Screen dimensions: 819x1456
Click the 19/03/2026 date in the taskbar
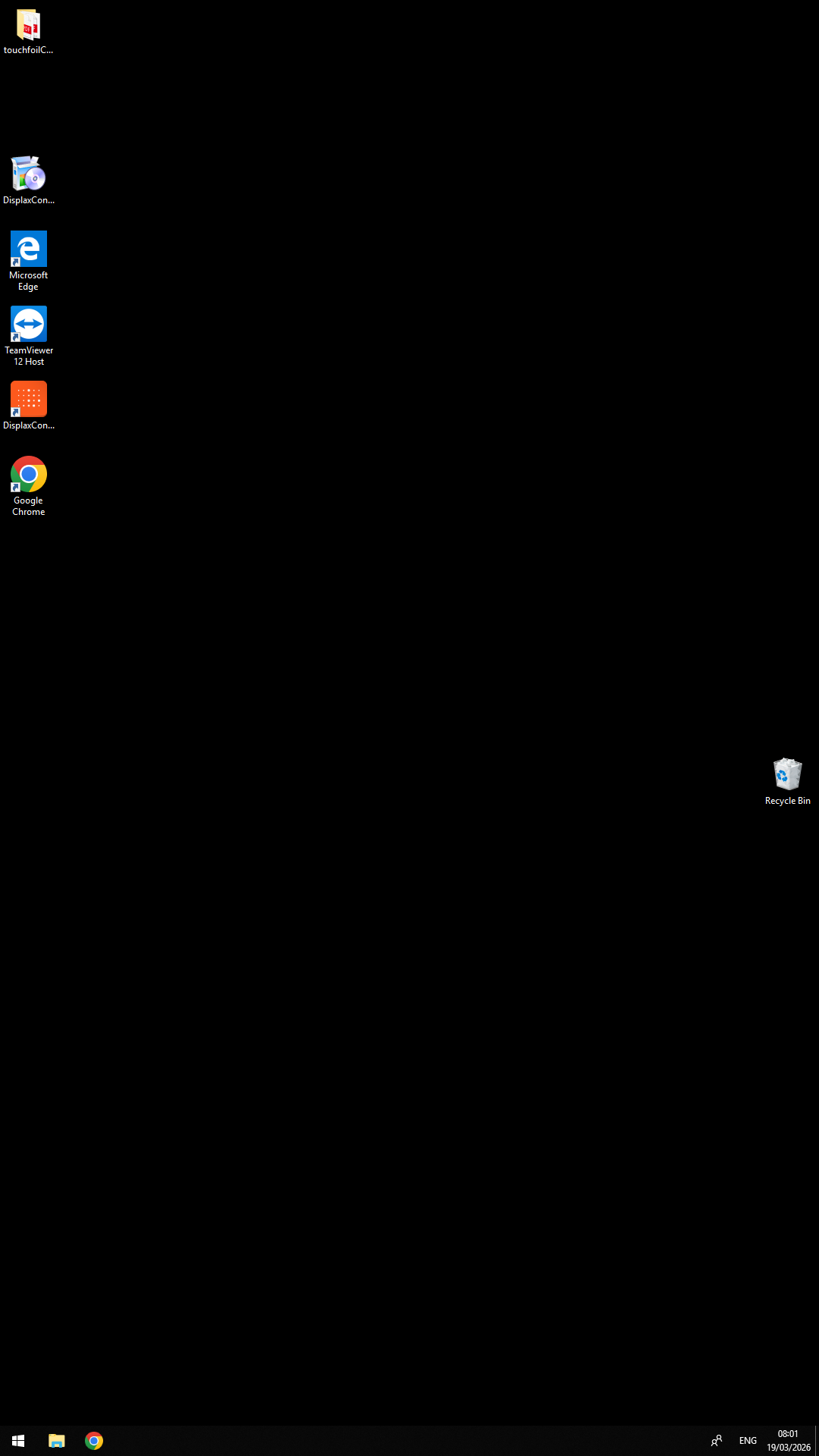point(788,1448)
